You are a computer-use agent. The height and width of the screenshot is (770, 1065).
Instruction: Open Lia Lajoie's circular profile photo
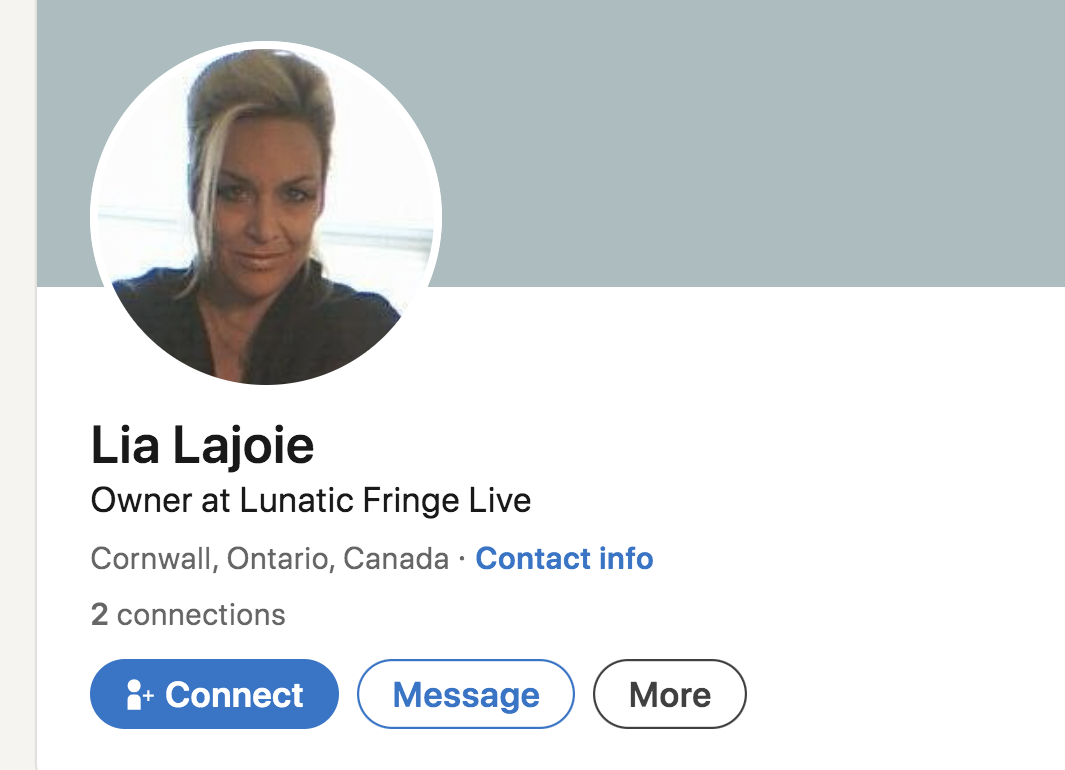pyautogui.click(x=266, y=213)
